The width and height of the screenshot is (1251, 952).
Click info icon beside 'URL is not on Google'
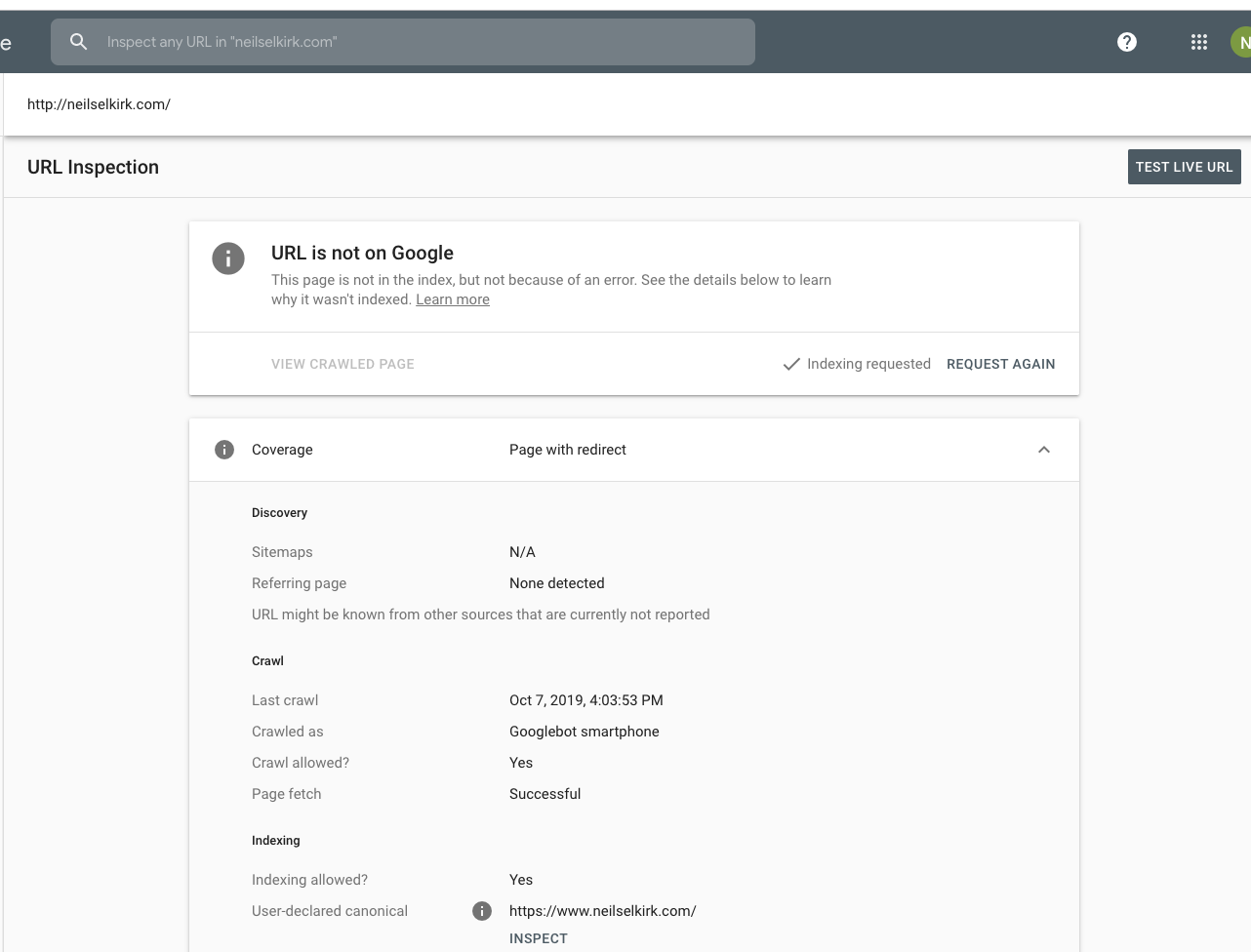(x=228, y=258)
